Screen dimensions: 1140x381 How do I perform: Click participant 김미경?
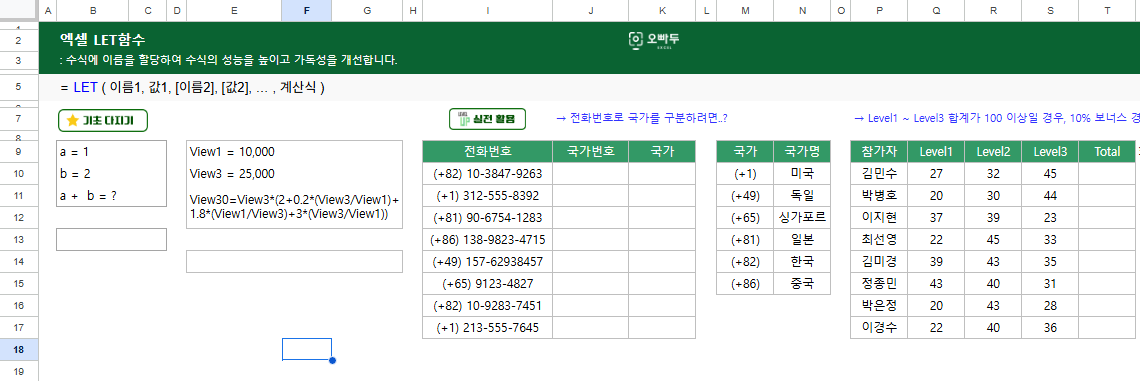pyautogui.click(x=879, y=261)
